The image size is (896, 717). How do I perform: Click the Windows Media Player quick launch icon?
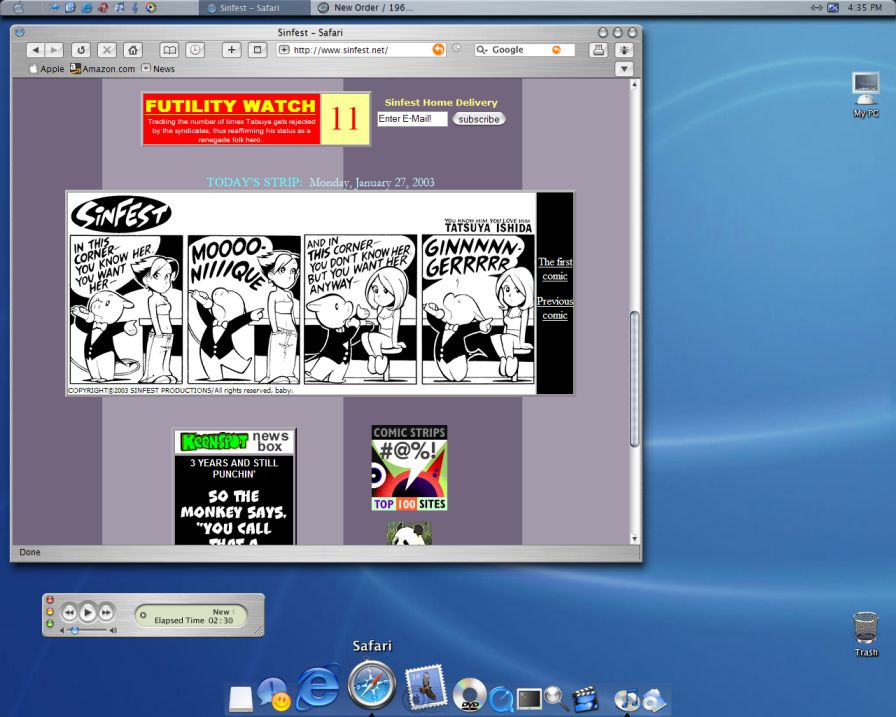tap(151, 7)
